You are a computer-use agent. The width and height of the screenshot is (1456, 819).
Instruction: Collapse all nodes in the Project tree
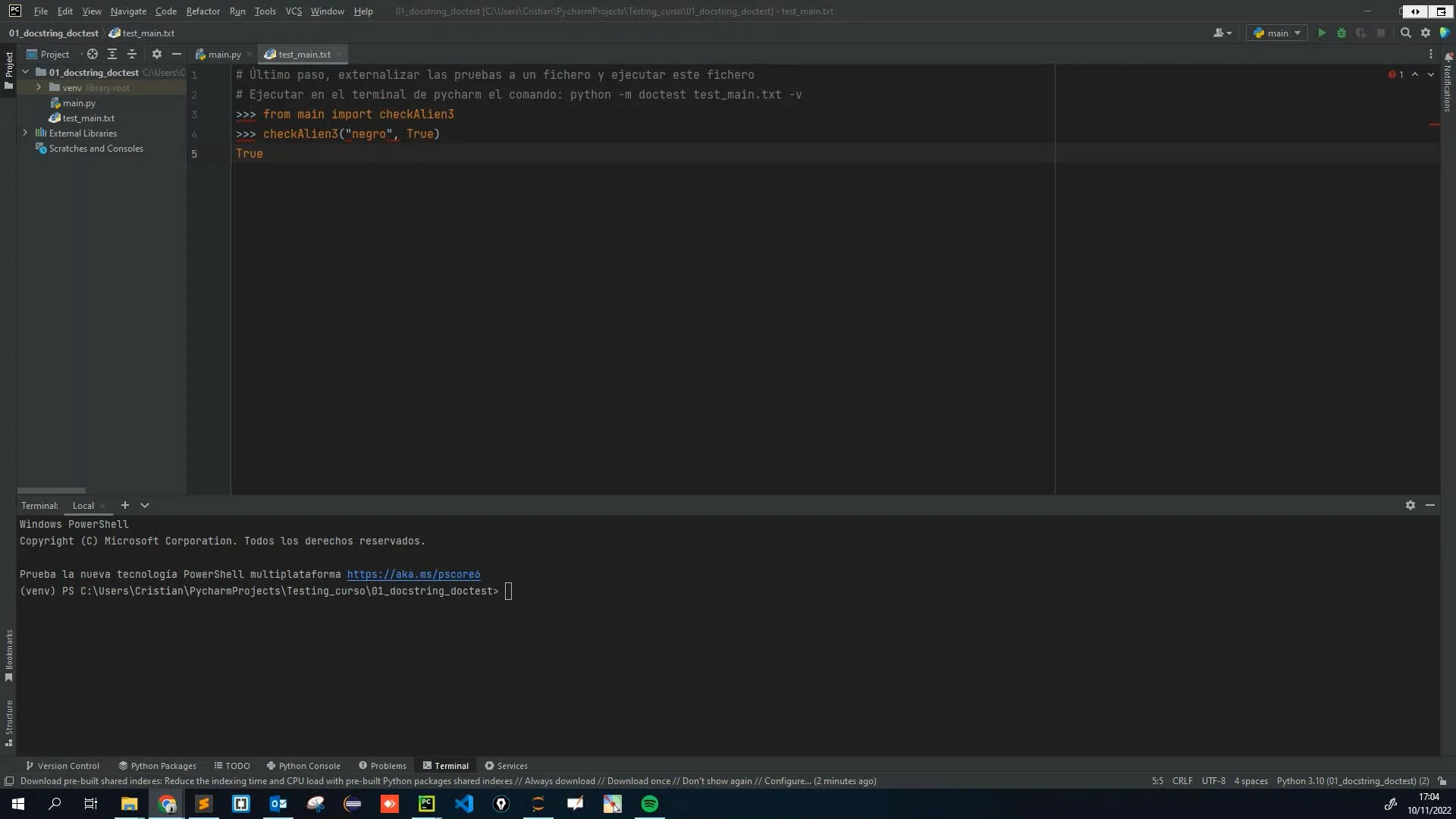[132, 54]
